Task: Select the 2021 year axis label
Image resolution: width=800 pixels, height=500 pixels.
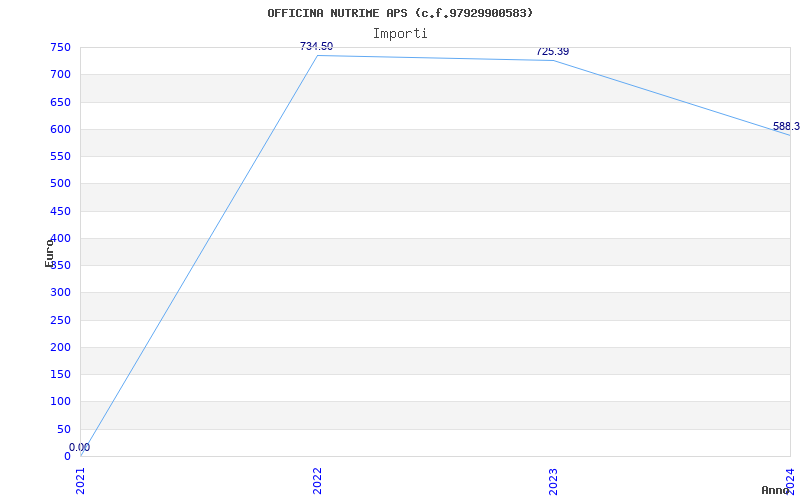Action: (x=81, y=481)
